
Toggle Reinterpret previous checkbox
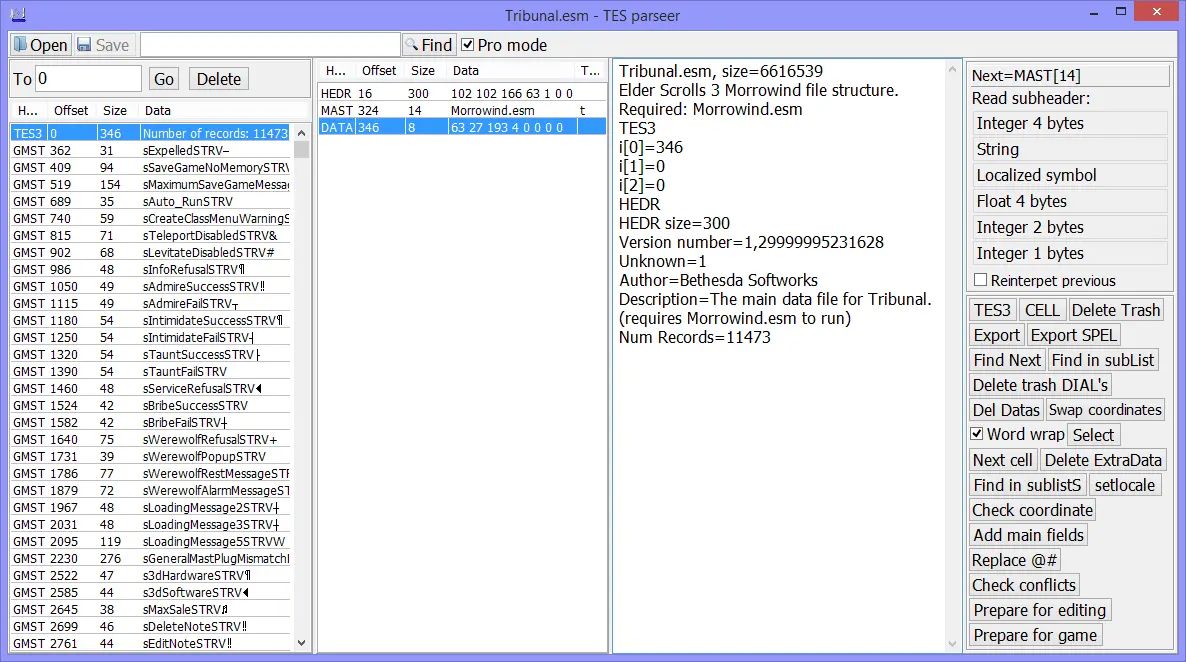click(x=981, y=280)
